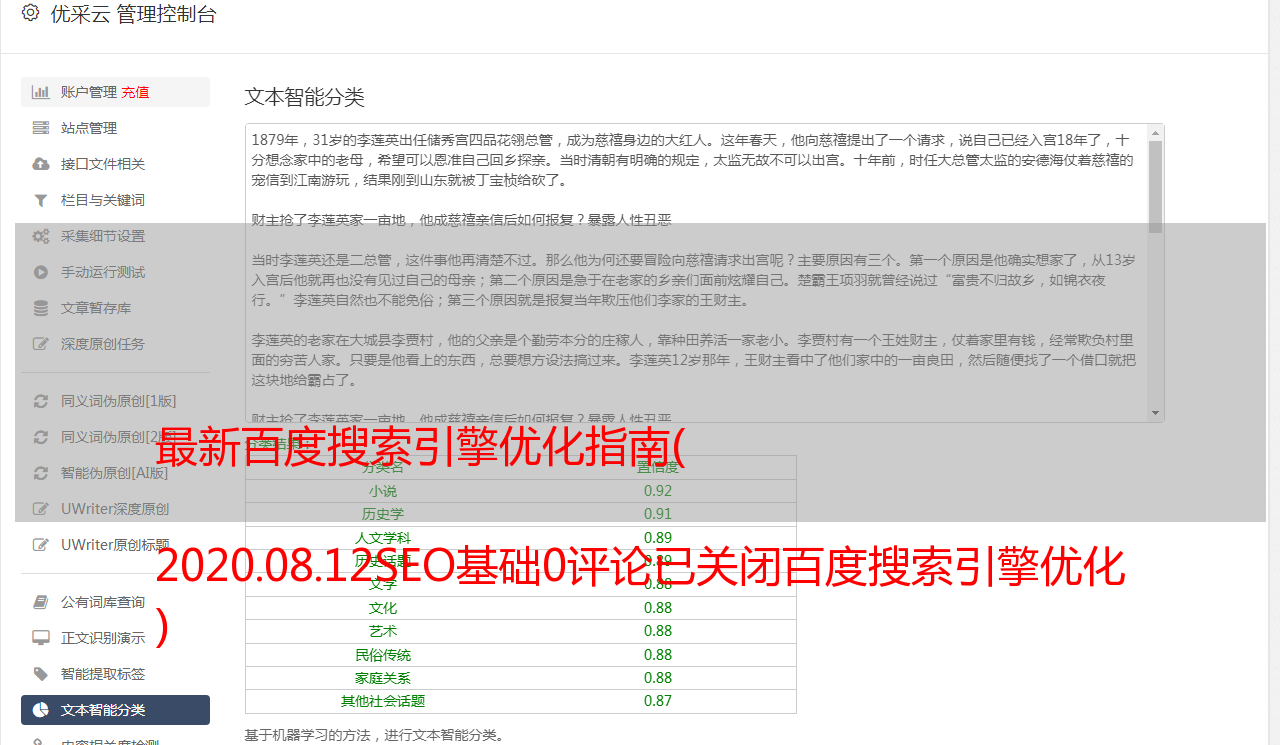Image resolution: width=1280 pixels, height=745 pixels.
Task: Open the red 充值 recharge link
Action: (x=136, y=92)
